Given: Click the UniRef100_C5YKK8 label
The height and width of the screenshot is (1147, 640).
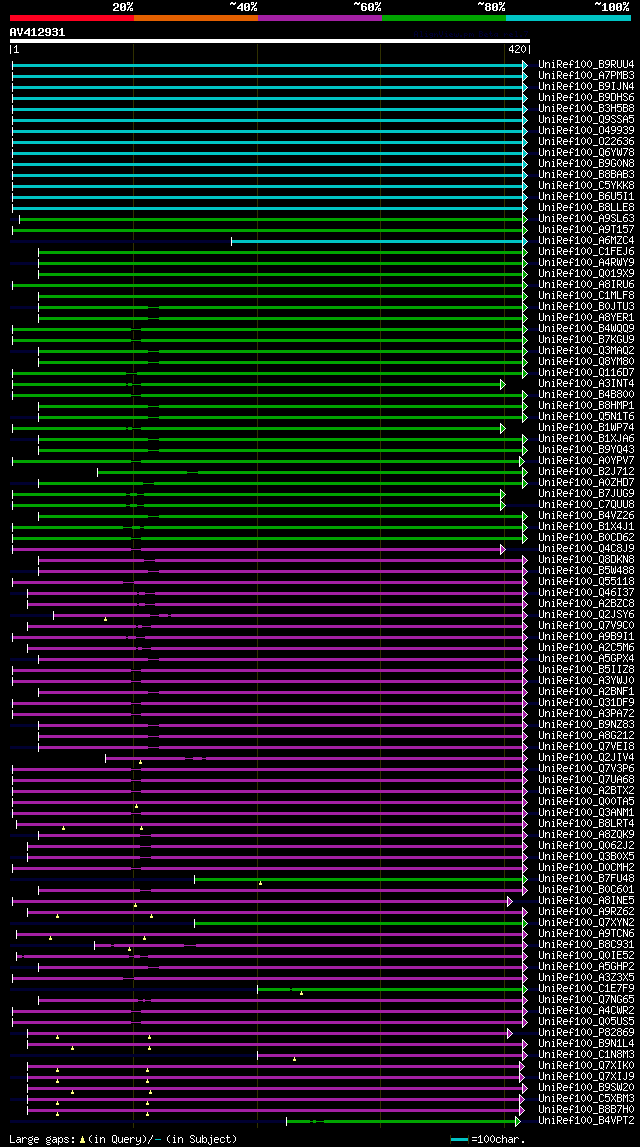Looking at the screenshot, I should 586,185.
